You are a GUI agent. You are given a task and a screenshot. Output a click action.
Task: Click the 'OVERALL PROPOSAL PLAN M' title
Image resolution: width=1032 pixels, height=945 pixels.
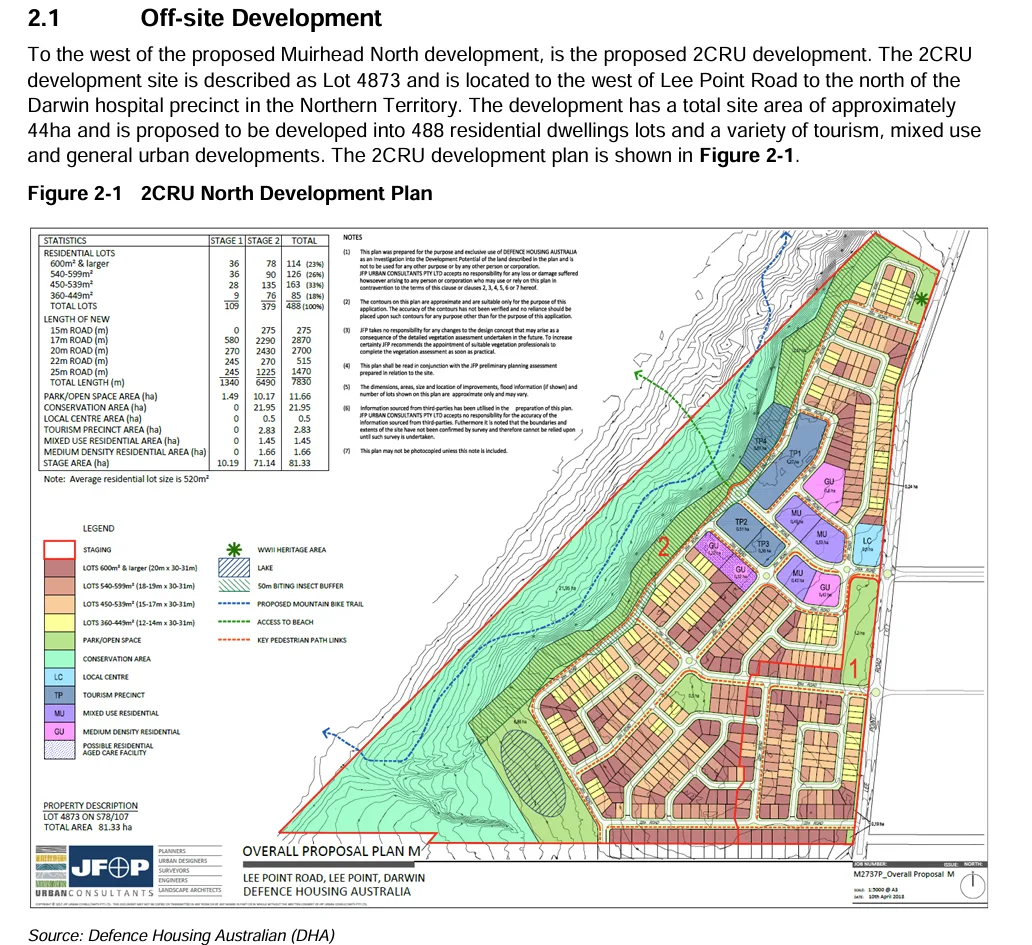(332, 852)
